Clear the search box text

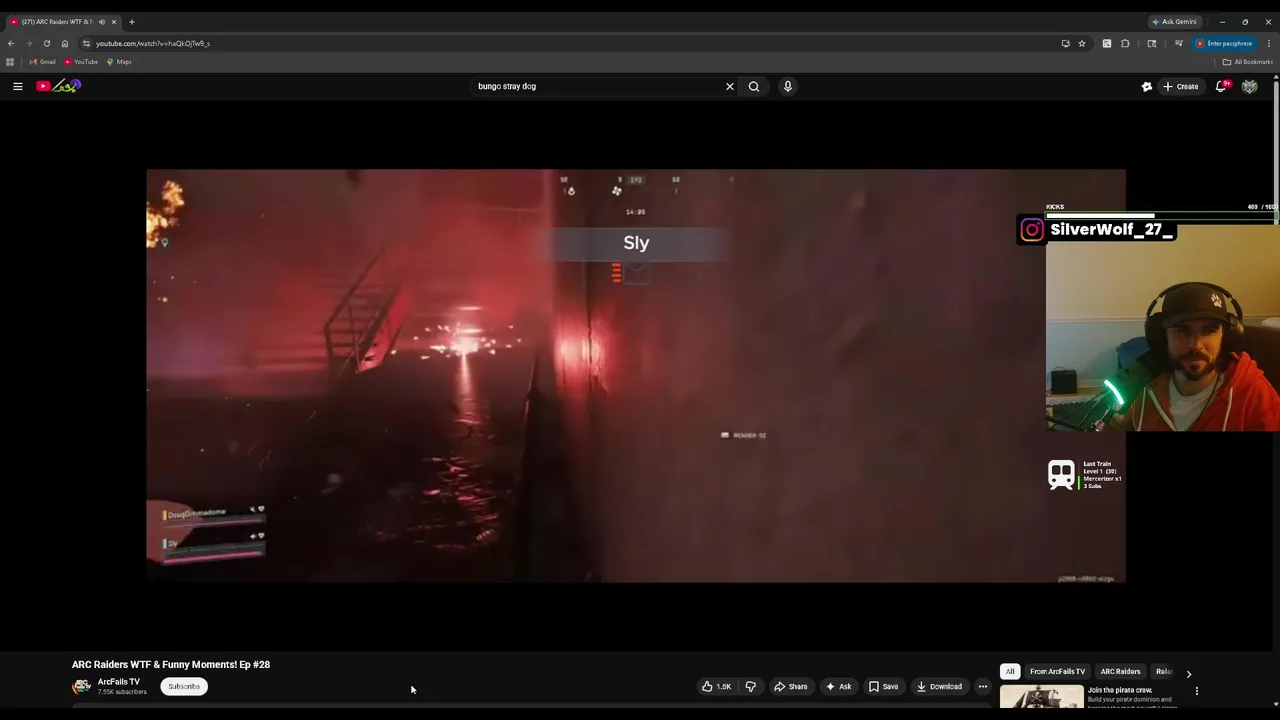(730, 86)
